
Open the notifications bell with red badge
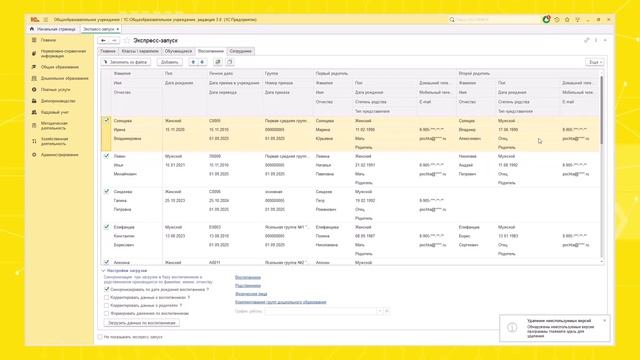tap(546, 20)
